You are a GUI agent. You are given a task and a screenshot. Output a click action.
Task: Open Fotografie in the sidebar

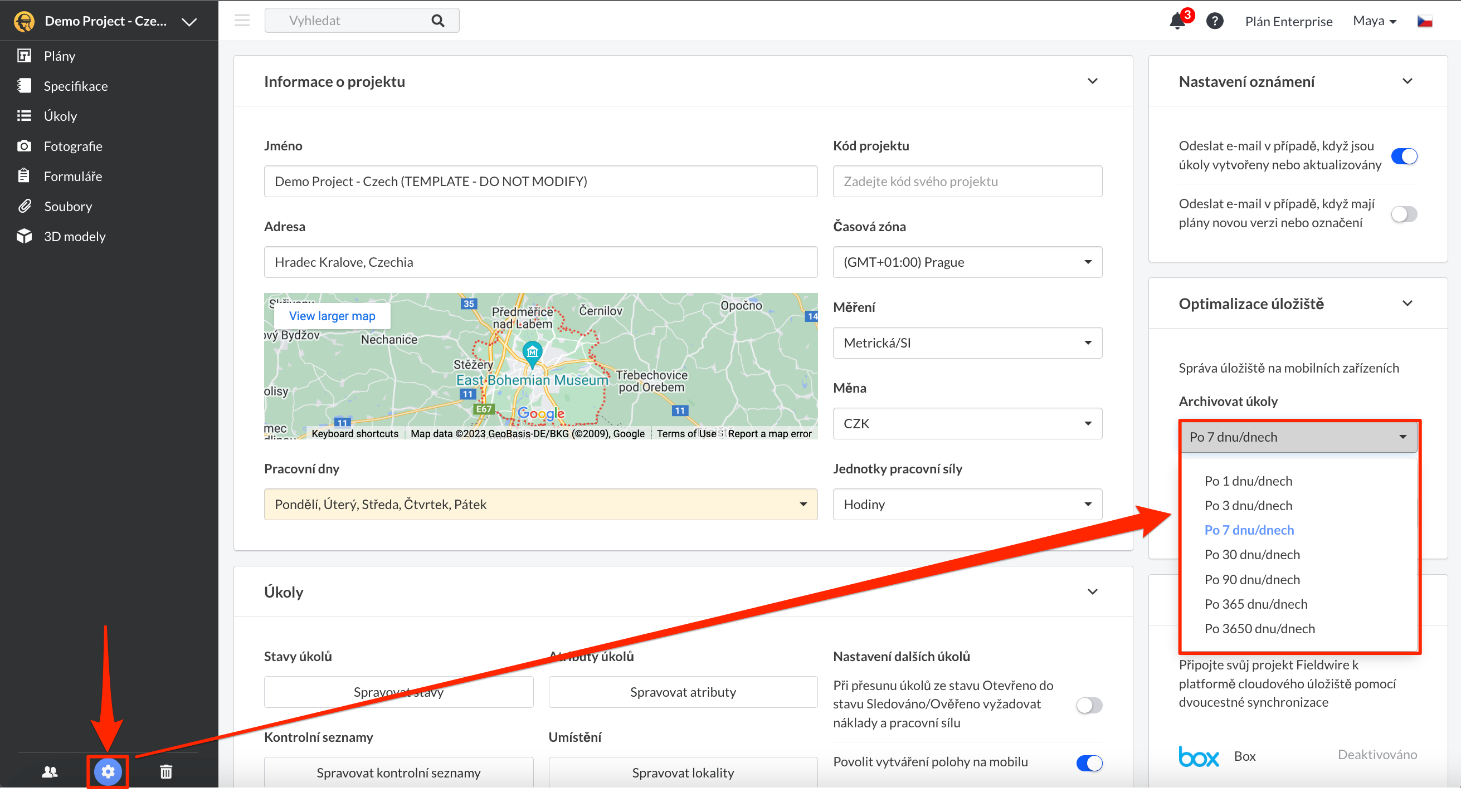pyautogui.click(x=73, y=146)
